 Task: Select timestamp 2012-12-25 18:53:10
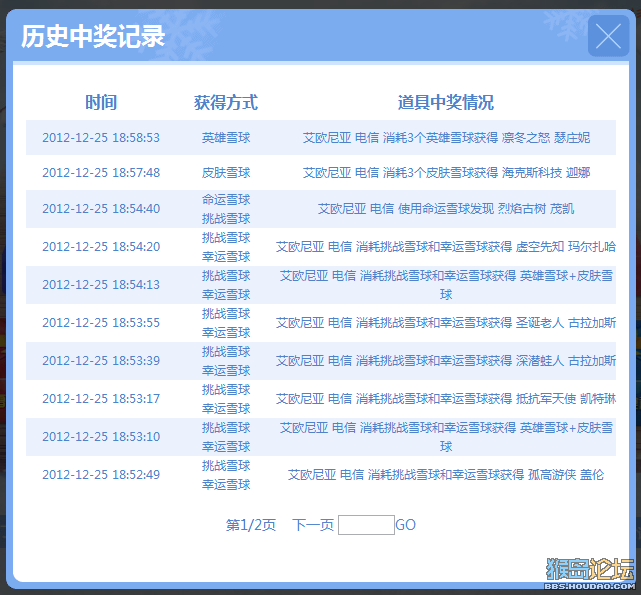[101, 437]
